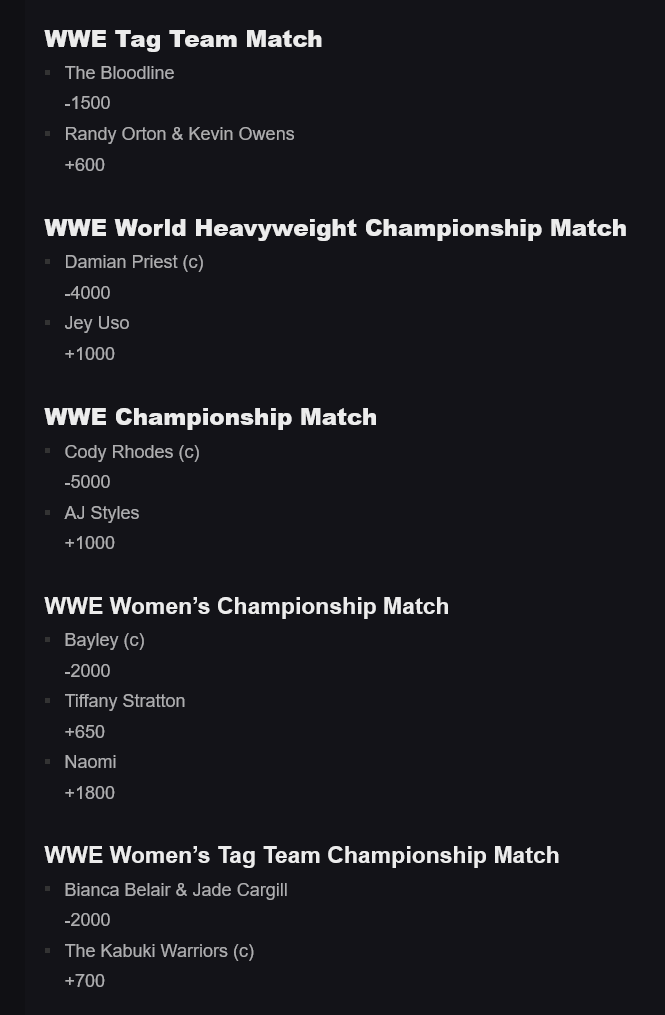Image resolution: width=665 pixels, height=1015 pixels.
Task: Select the AJ Styles entry
Action: (x=102, y=513)
